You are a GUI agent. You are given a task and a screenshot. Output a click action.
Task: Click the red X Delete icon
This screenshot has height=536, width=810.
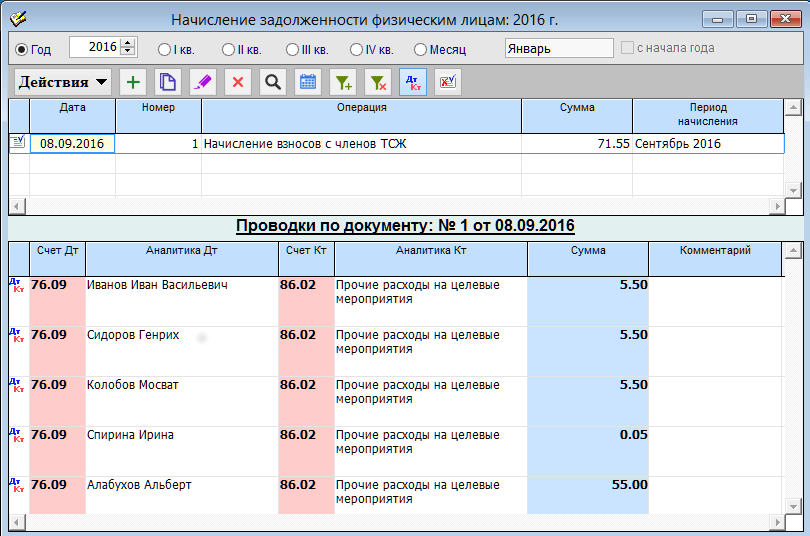tap(238, 82)
